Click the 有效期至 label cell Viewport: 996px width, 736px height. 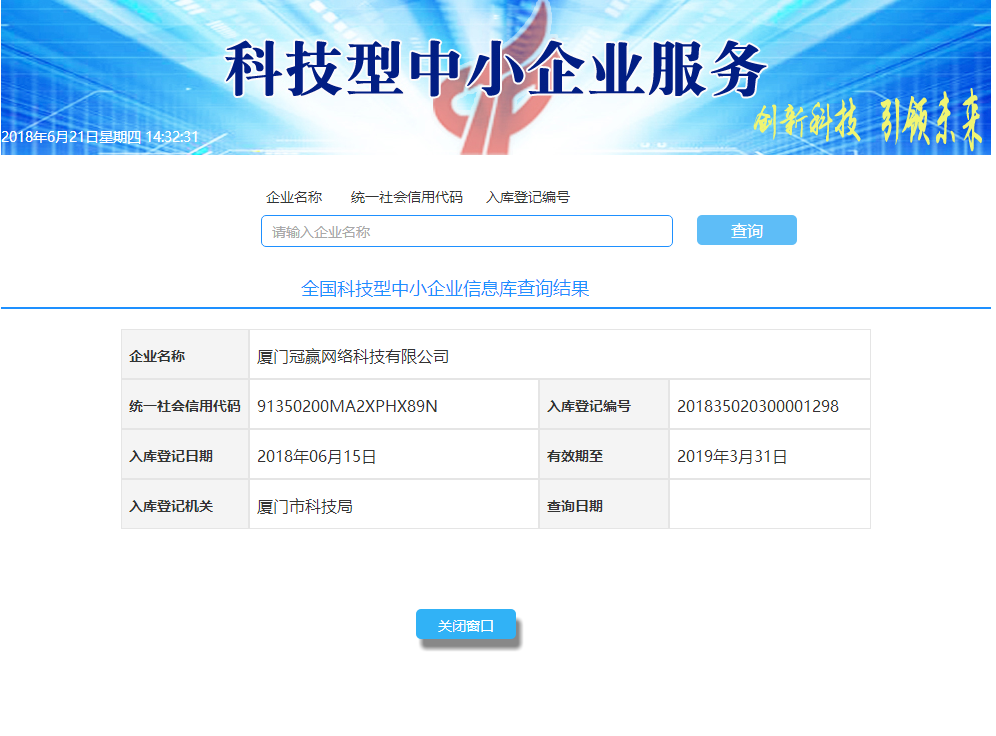604,455
